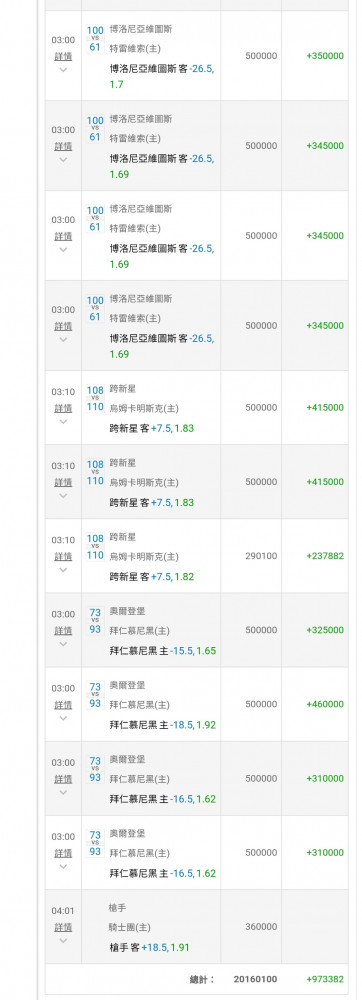Expand the chevron below 詳情 in the +350000 row
The image size is (362, 1000).
(63, 70)
